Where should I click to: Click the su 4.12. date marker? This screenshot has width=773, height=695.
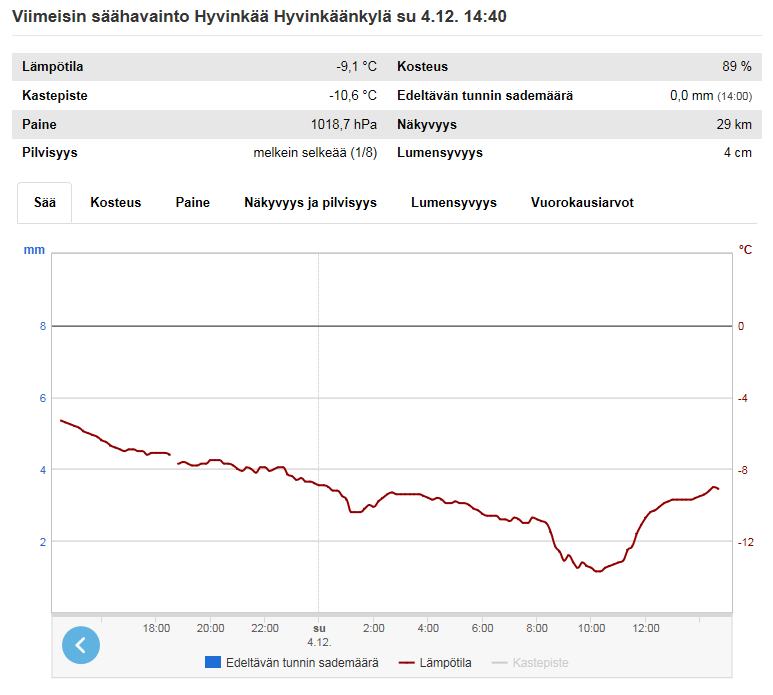click(x=319, y=635)
